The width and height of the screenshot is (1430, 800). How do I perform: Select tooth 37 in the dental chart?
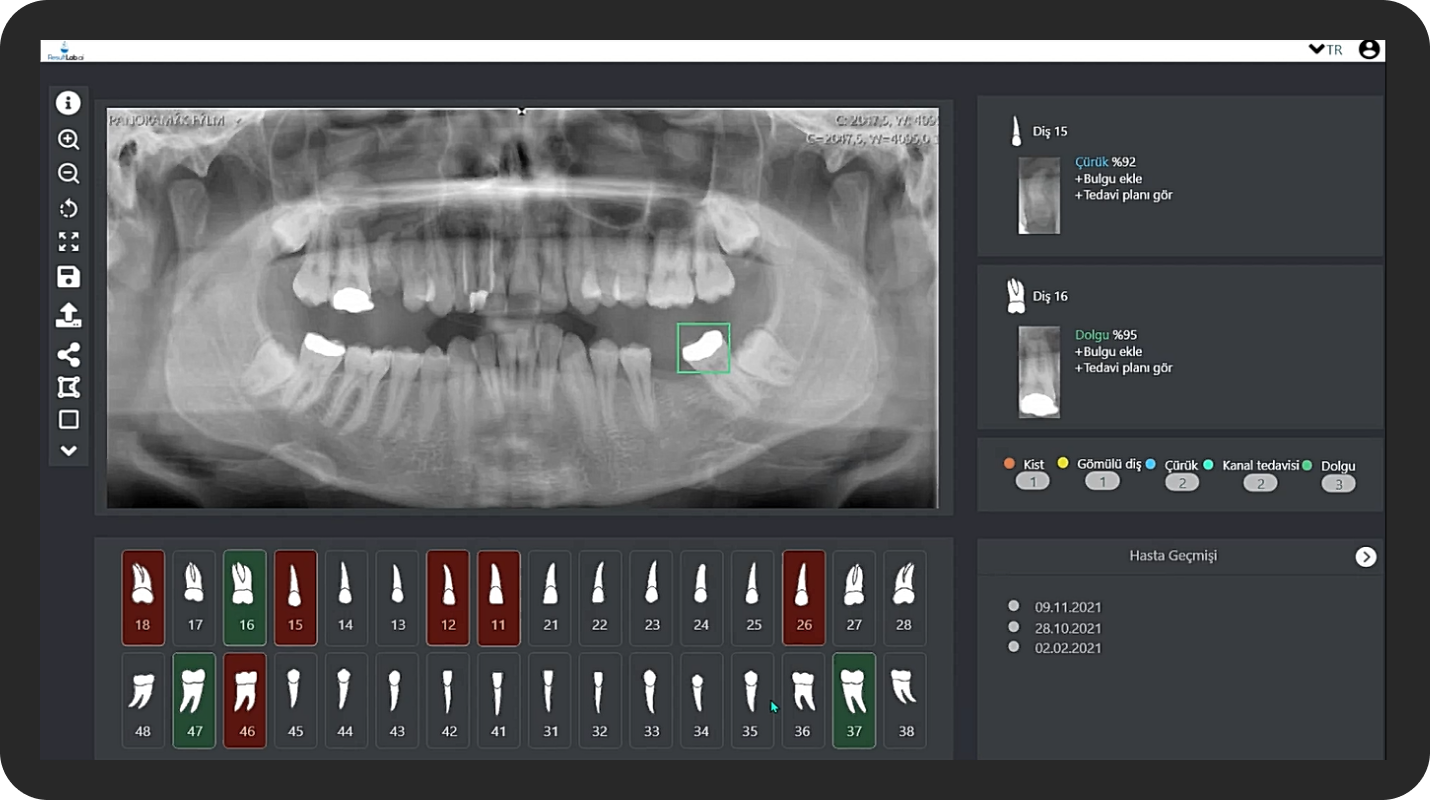pyautogui.click(x=853, y=700)
